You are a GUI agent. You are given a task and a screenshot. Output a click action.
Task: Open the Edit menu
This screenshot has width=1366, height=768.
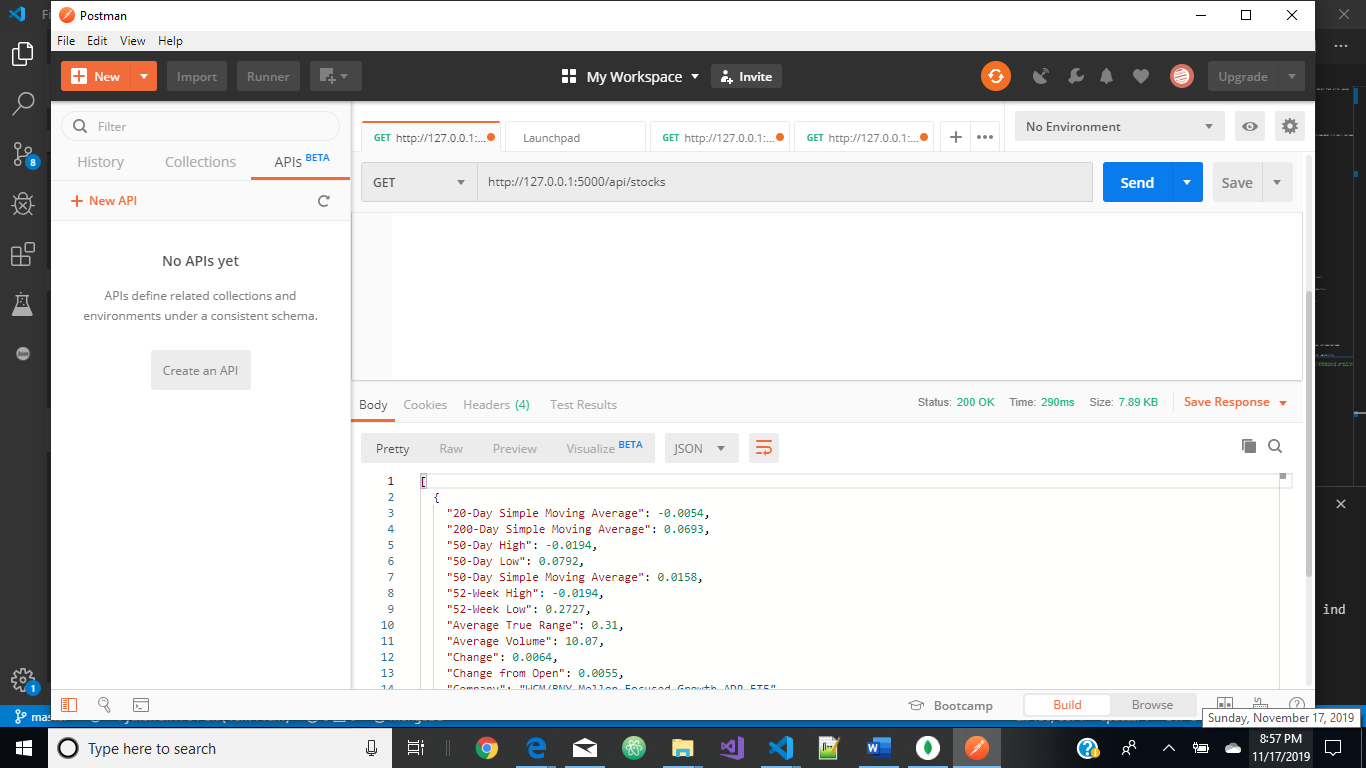(97, 41)
